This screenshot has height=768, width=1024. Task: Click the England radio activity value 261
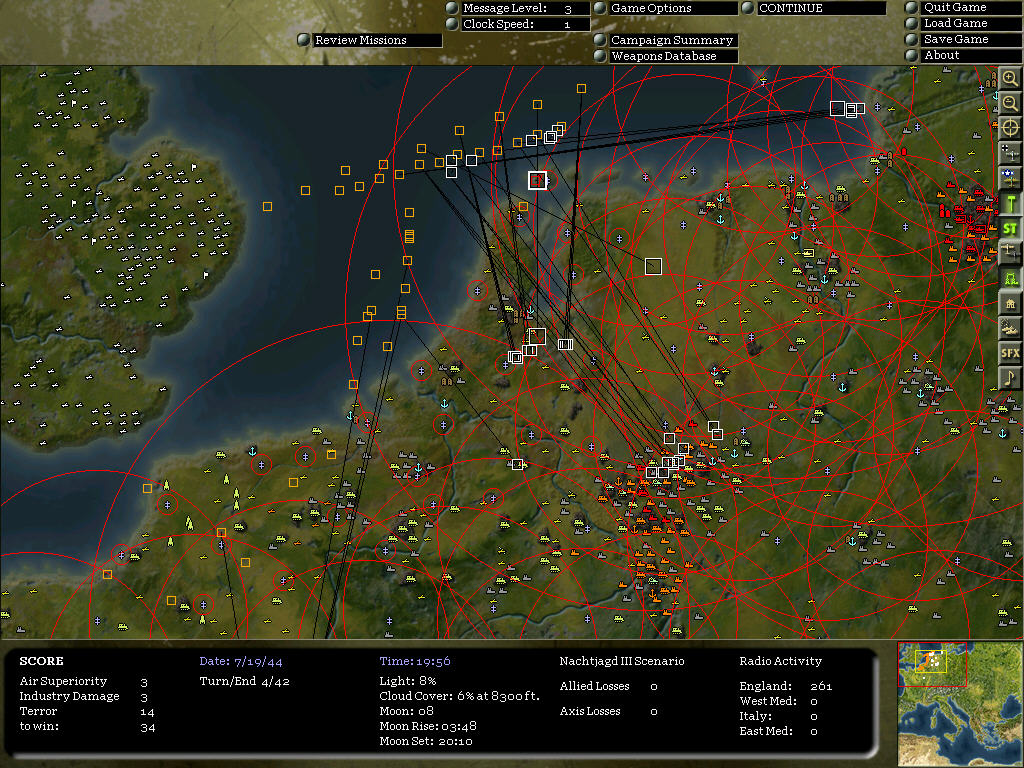pos(821,686)
